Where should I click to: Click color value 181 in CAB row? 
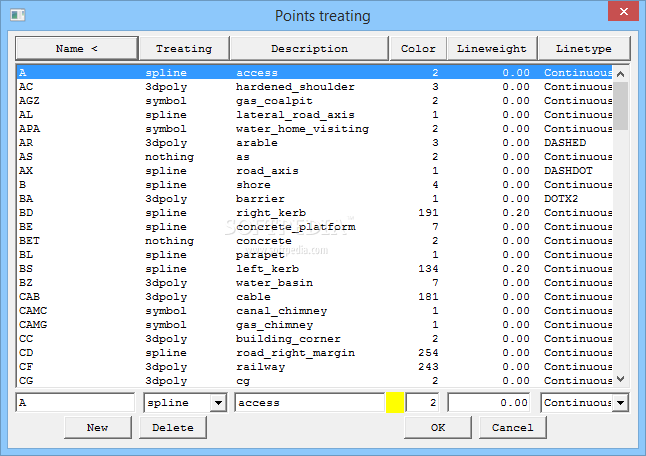coord(428,297)
